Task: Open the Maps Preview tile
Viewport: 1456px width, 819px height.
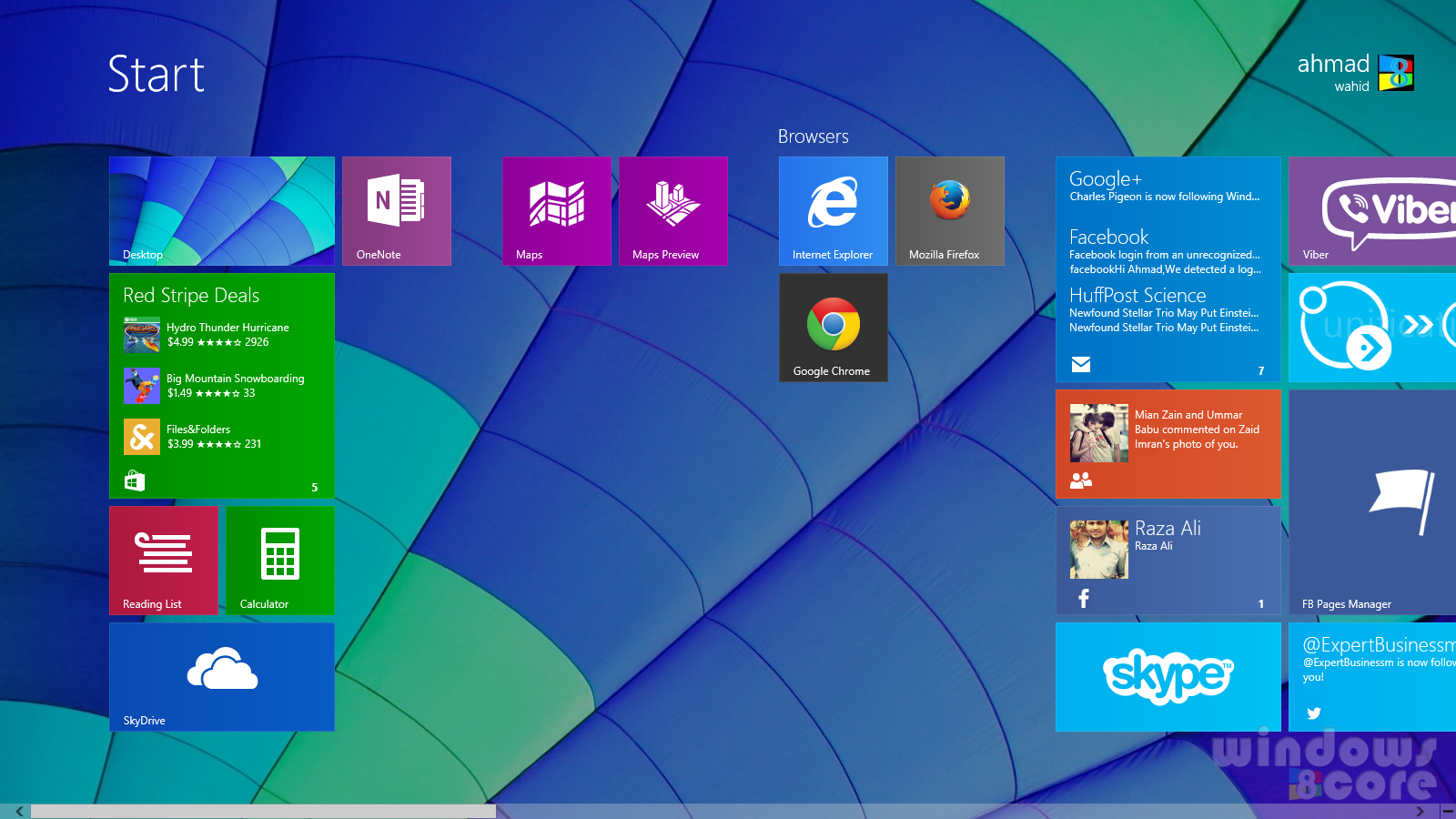Action: click(x=672, y=211)
